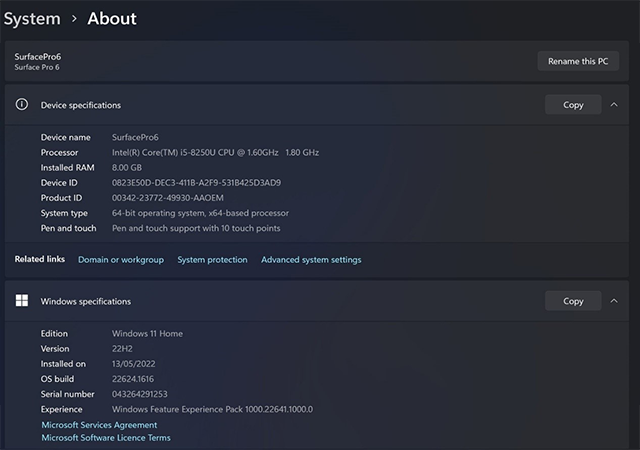The height and width of the screenshot is (450, 640).
Task: Select the Device ID value text
Action: click(x=196, y=183)
